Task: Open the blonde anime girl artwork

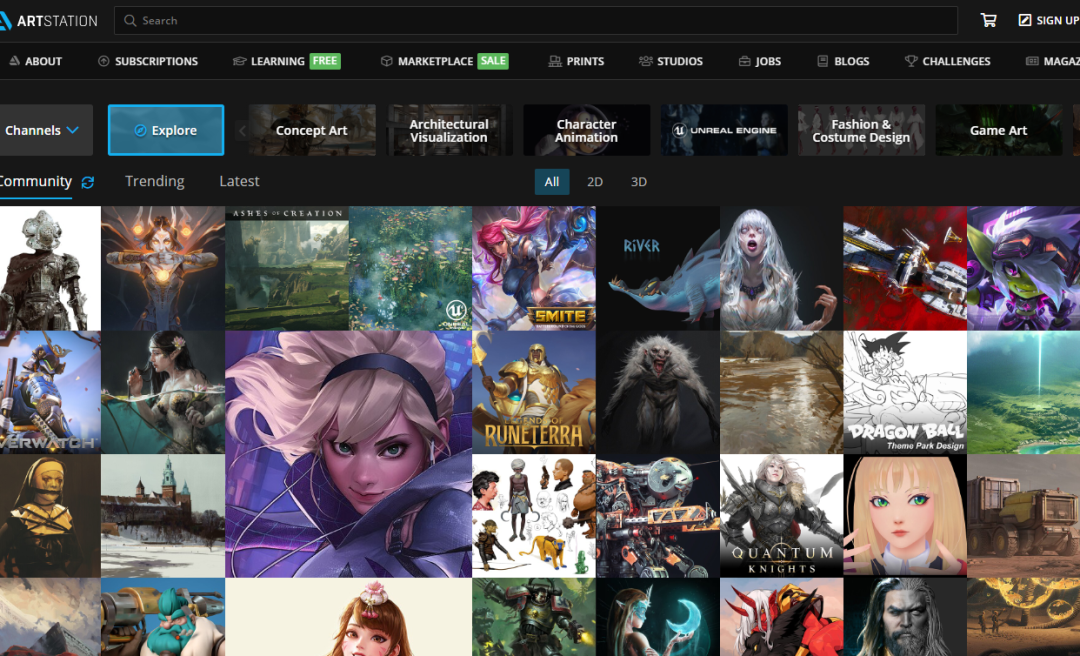Action: tap(905, 515)
